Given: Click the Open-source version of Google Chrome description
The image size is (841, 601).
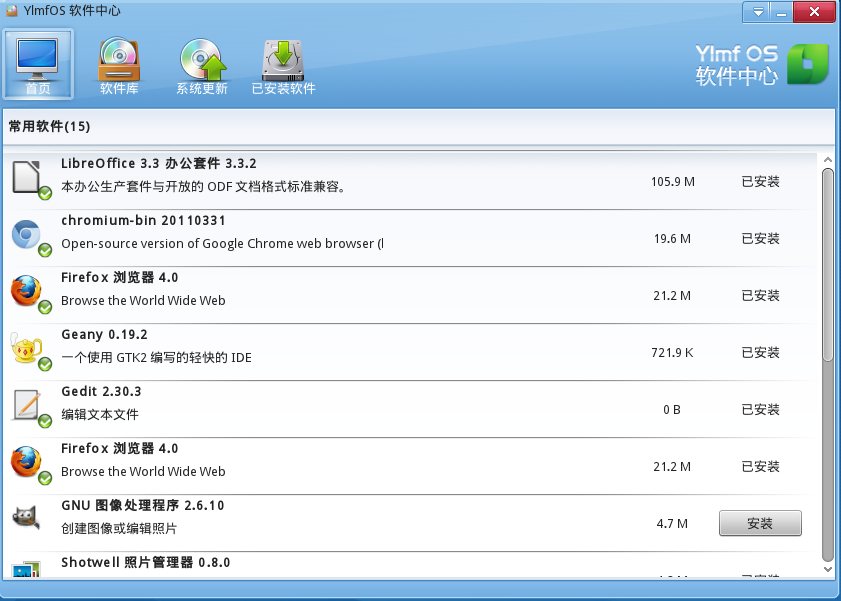Looking at the screenshot, I should (x=223, y=243).
